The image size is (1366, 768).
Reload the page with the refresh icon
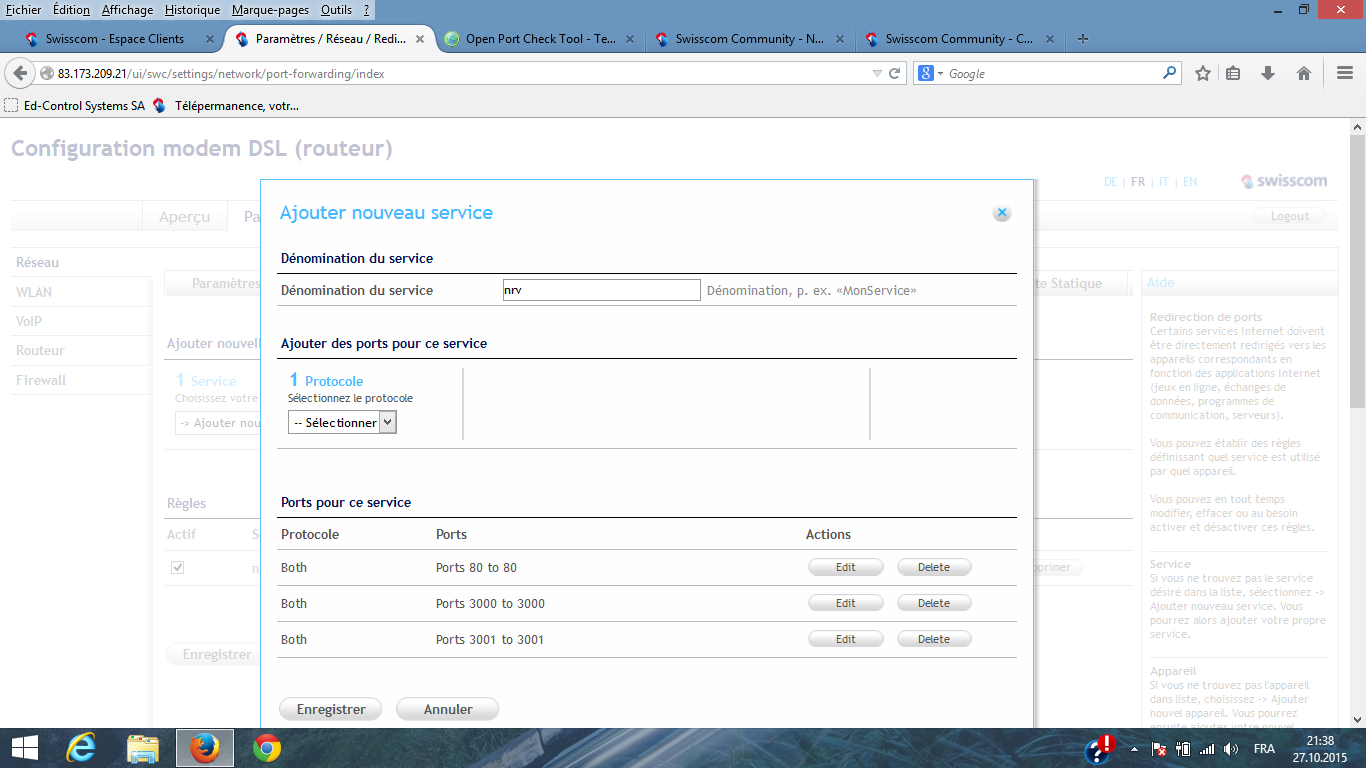896,73
